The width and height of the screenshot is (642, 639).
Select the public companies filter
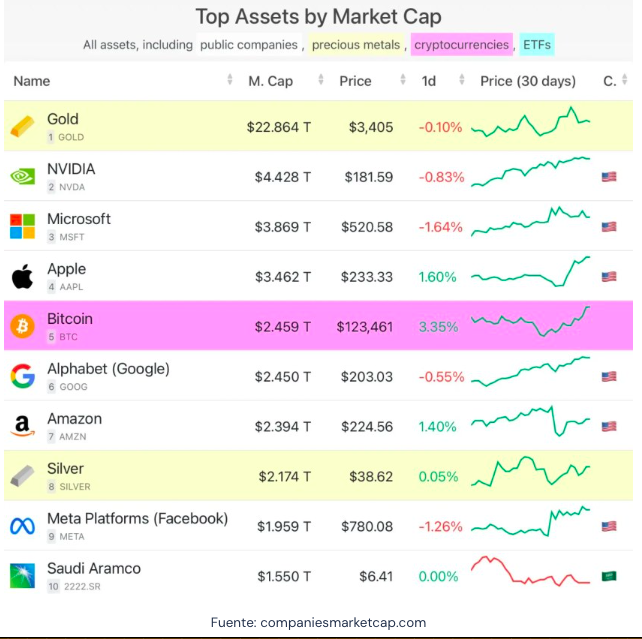click(249, 45)
